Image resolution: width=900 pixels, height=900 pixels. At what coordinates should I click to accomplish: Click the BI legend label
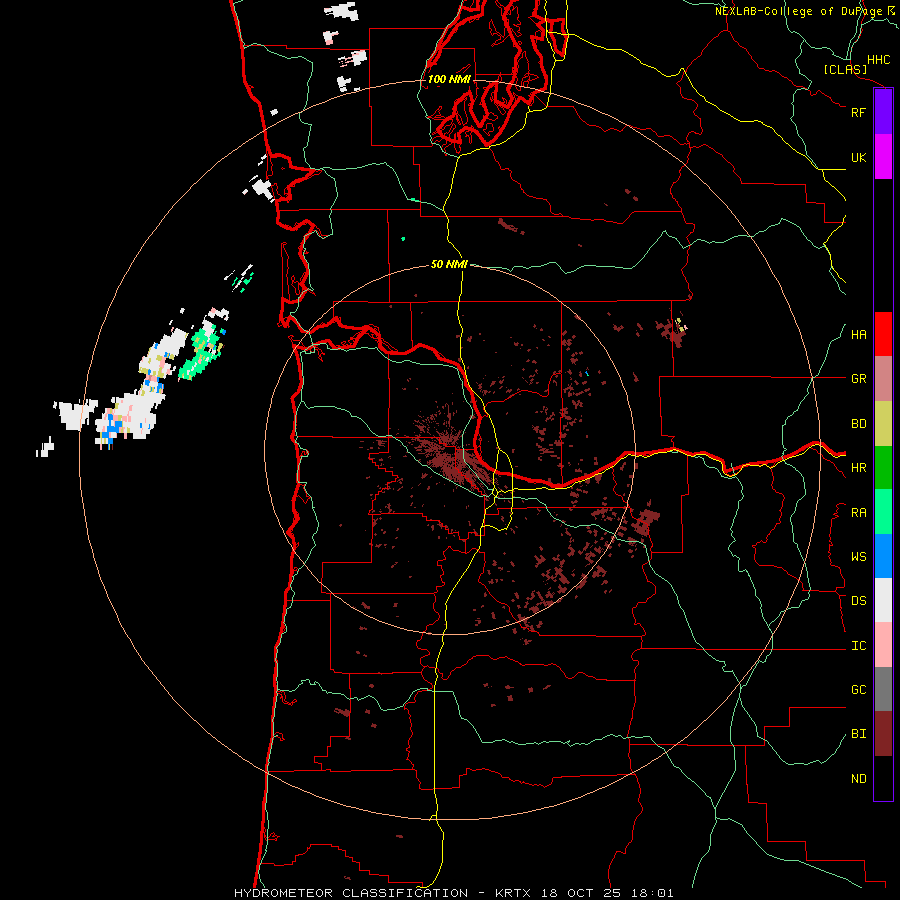coord(859,734)
